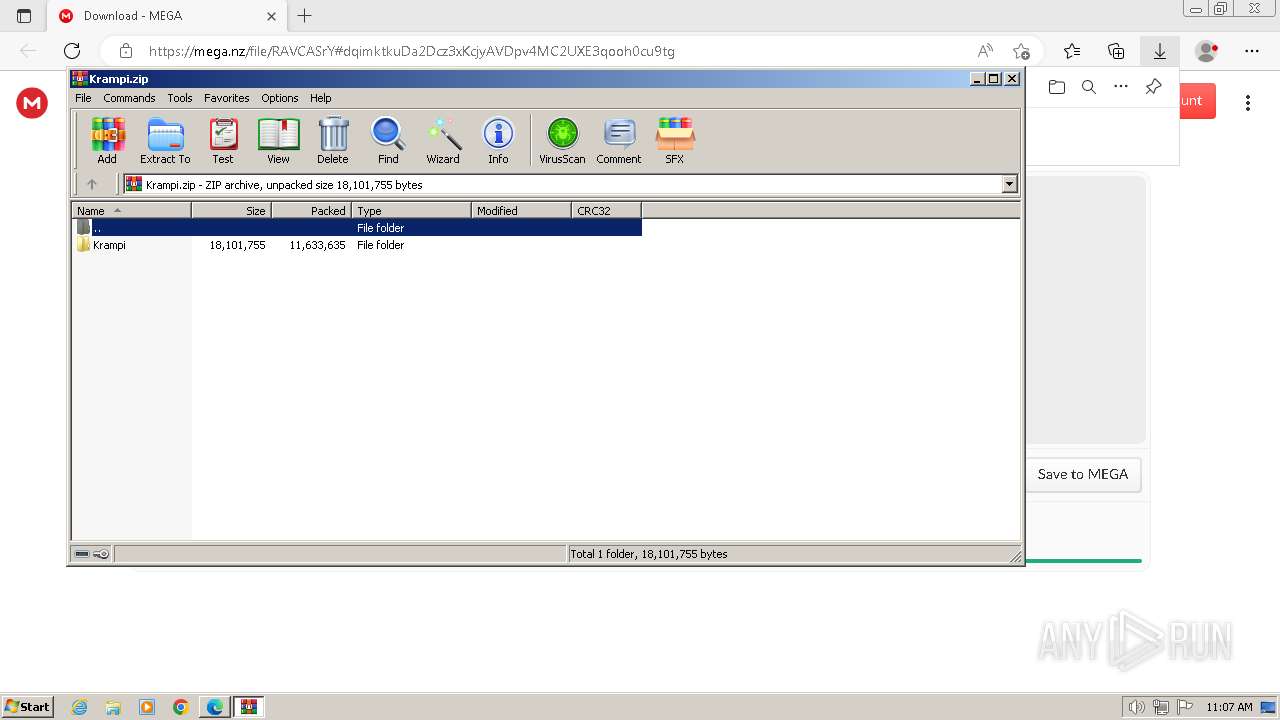Run the Test archive tool

(223, 140)
